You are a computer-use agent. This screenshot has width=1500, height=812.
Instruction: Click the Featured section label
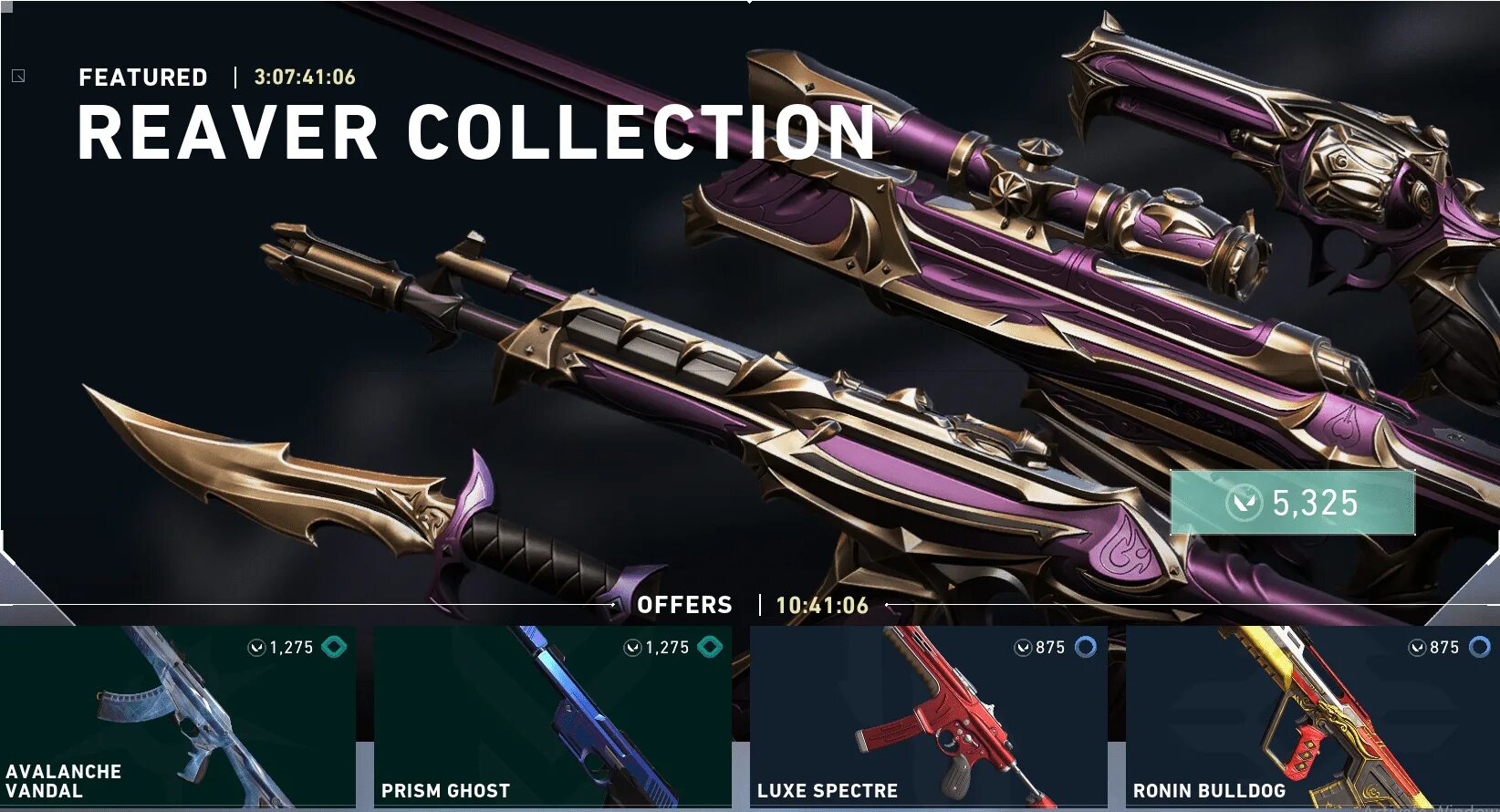pos(143,78)
